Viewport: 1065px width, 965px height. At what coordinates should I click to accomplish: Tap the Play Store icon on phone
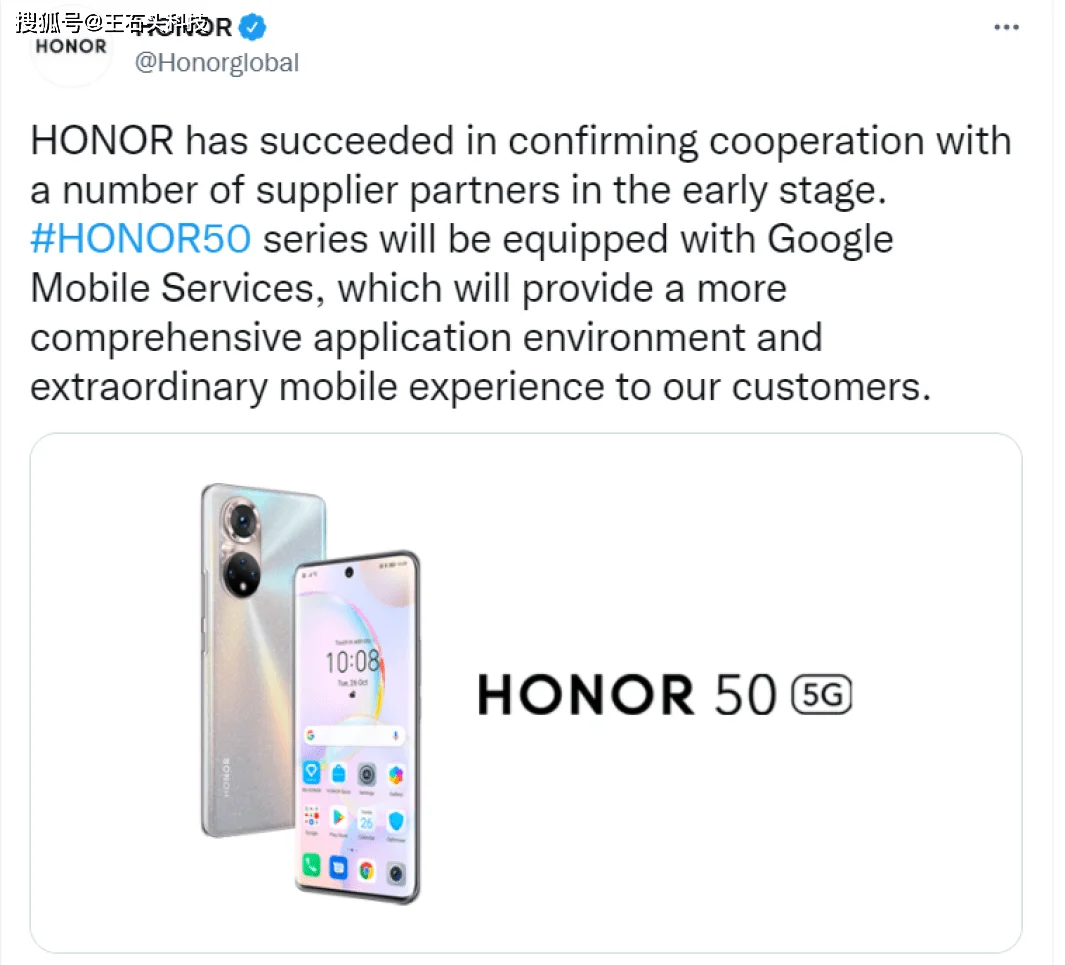click(x=338, y=817)
